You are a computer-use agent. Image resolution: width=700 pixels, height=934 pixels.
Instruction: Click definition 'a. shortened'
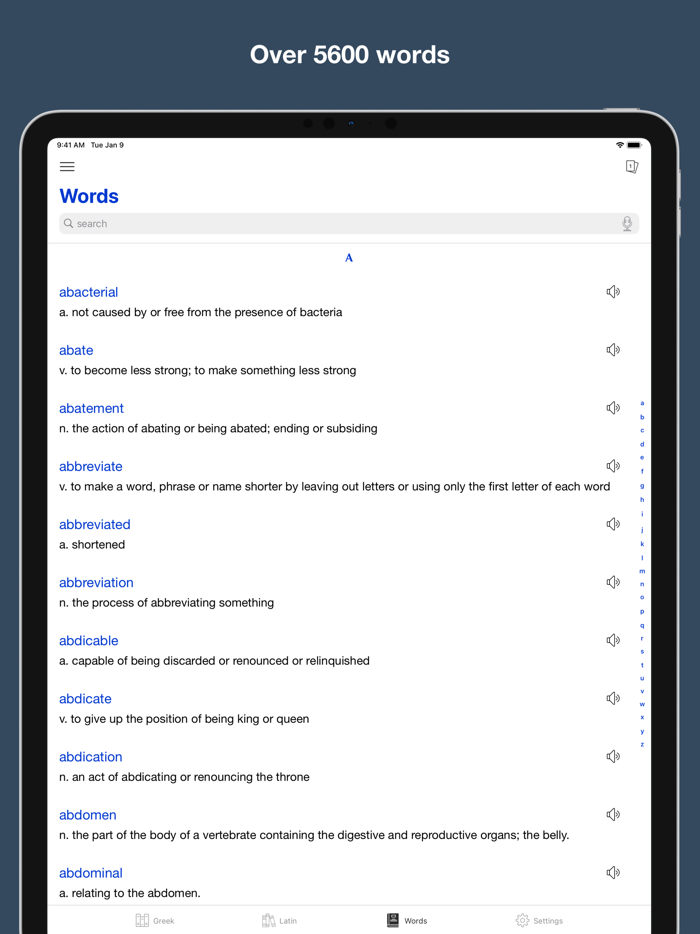click(x=92, y=544)
